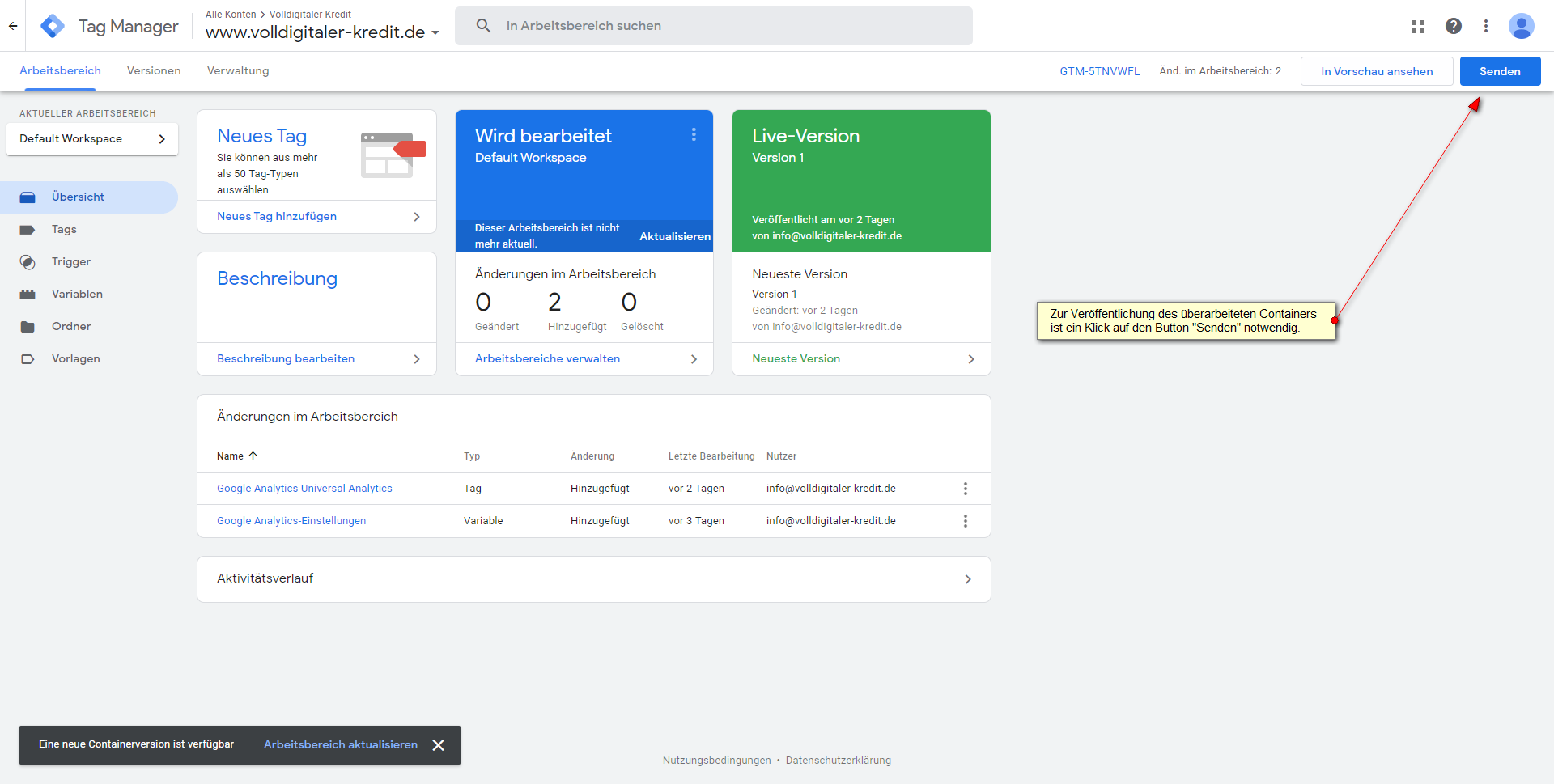Click In Vorschau ansehen button
Image resolution: width=1554 pixels, height=784 pixels.
[1377, 71]
